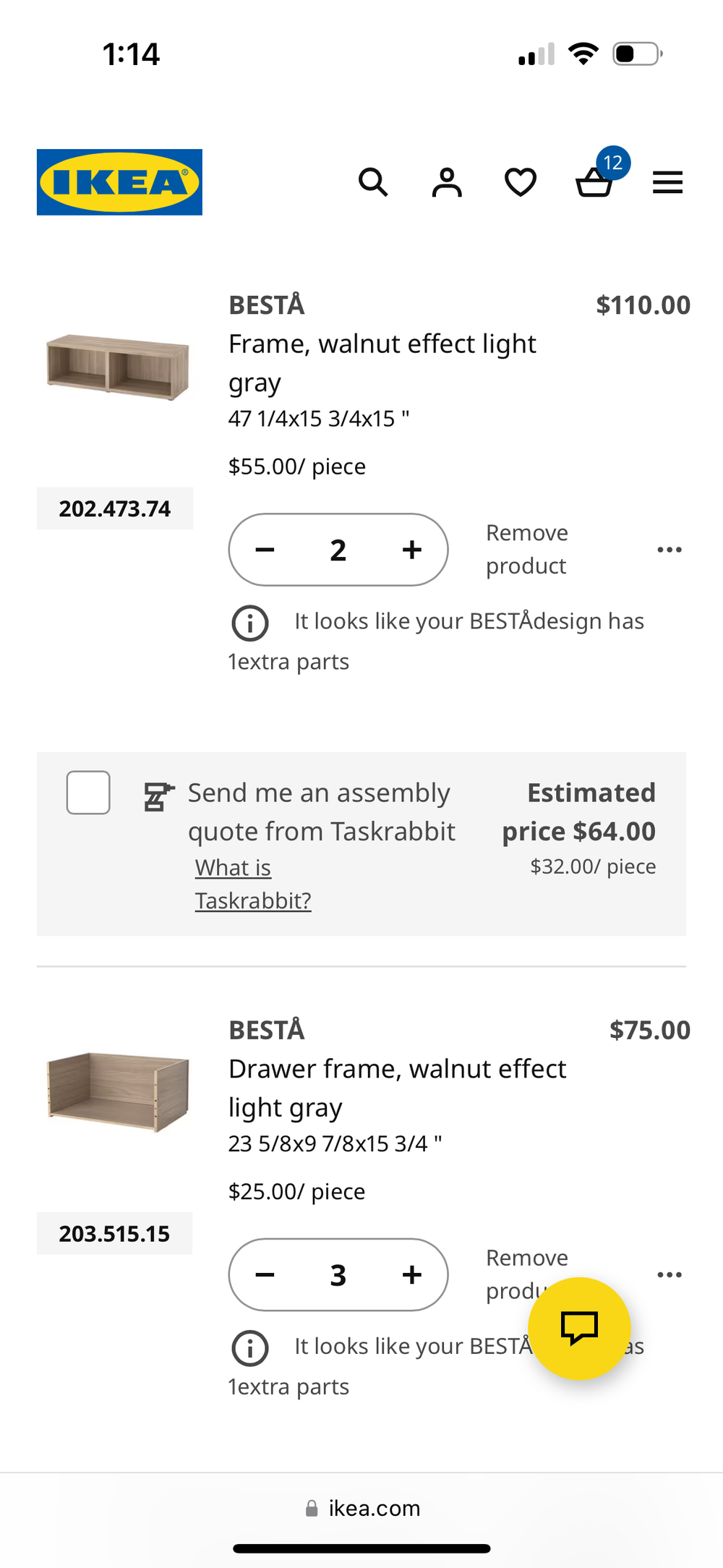723x1568 pixels.
Task: Decrease BESTÅ Frame quantity with minus
Action: (265, 550)
